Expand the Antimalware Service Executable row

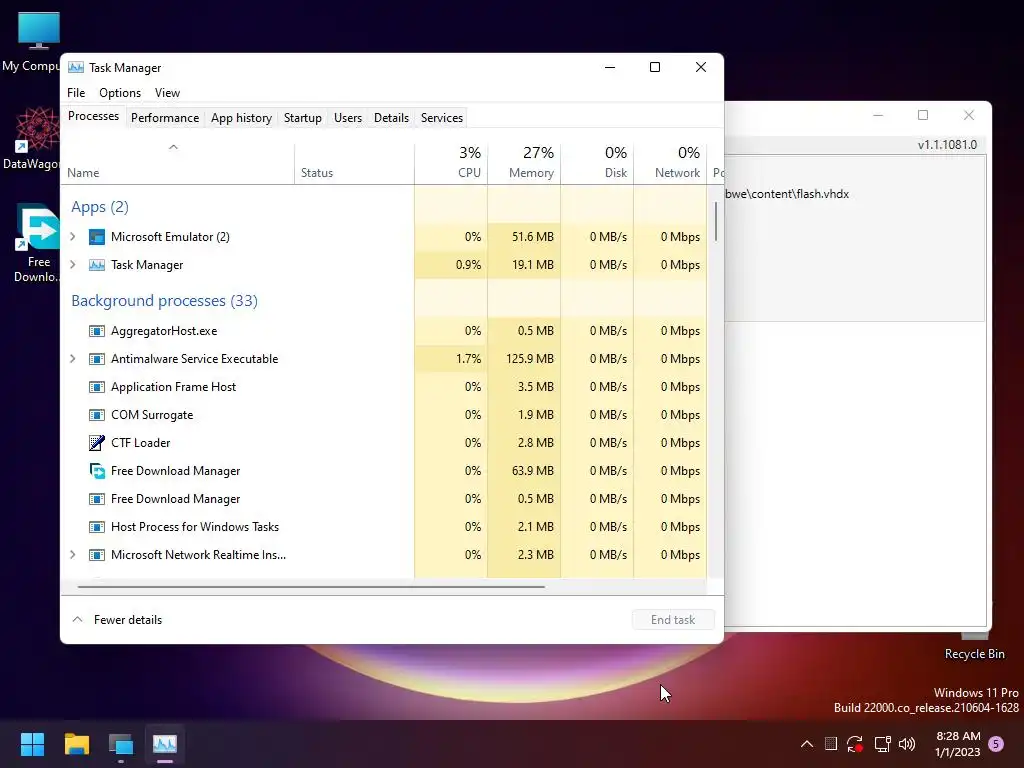(x=72, y=359)
